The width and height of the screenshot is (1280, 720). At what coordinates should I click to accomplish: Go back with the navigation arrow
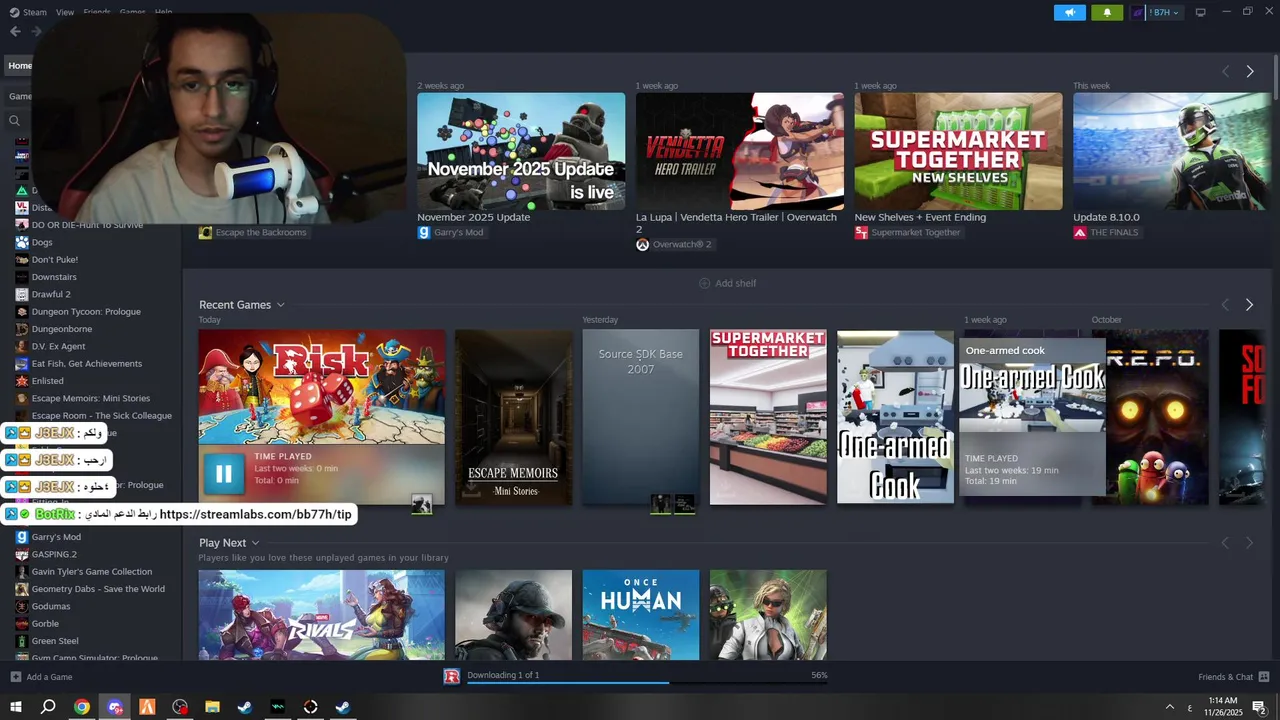pos(15,31)
